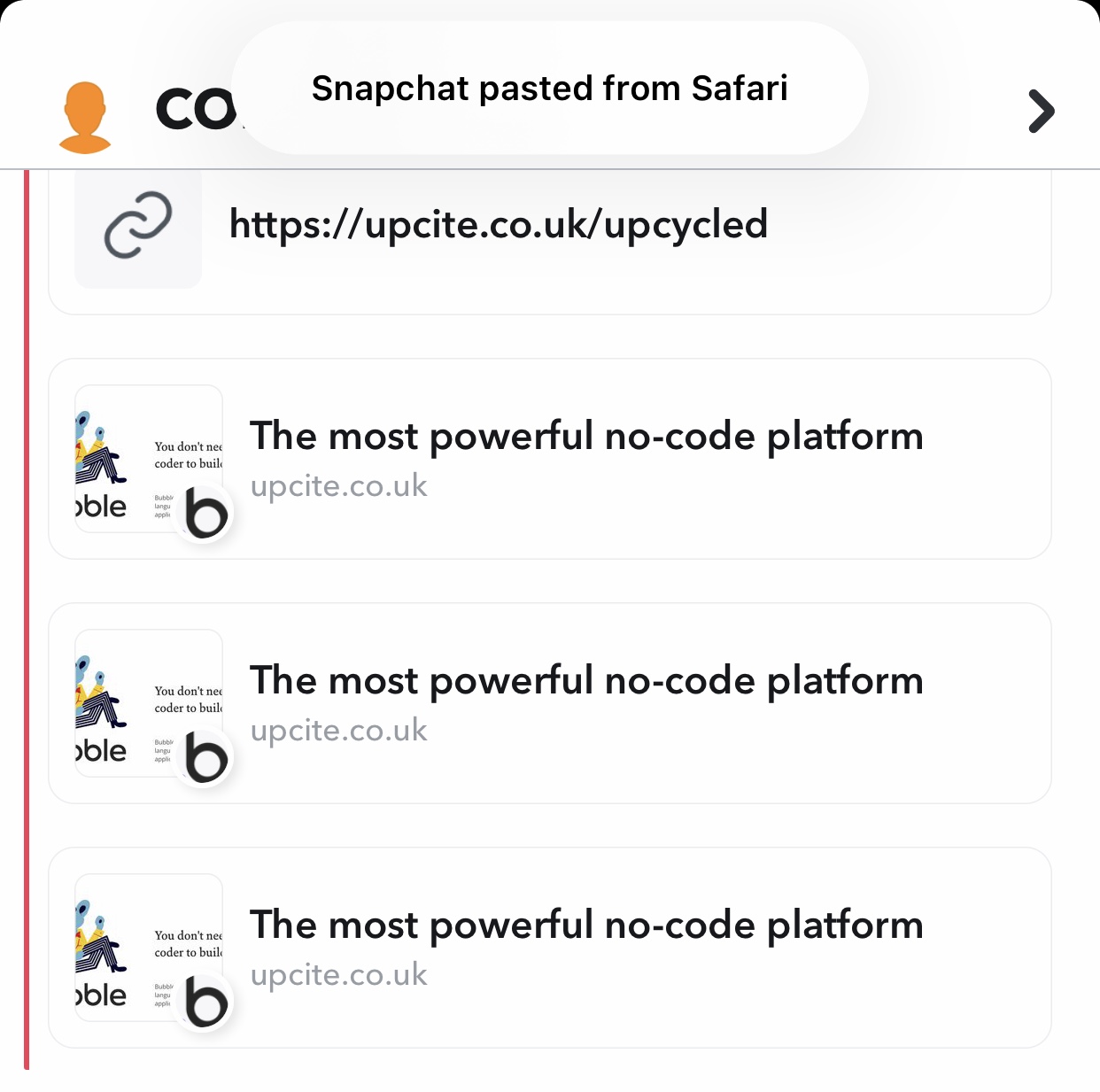Tap third upcite.co.uk domain label
Screen dimensions: 1100x1092
tap(339, 975)
